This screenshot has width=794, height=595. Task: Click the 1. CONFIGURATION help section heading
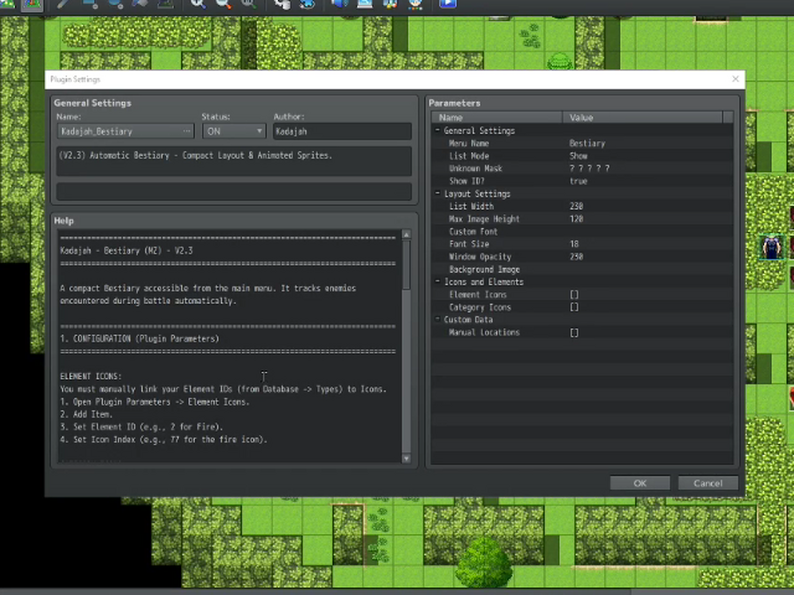tap(139, 339)
